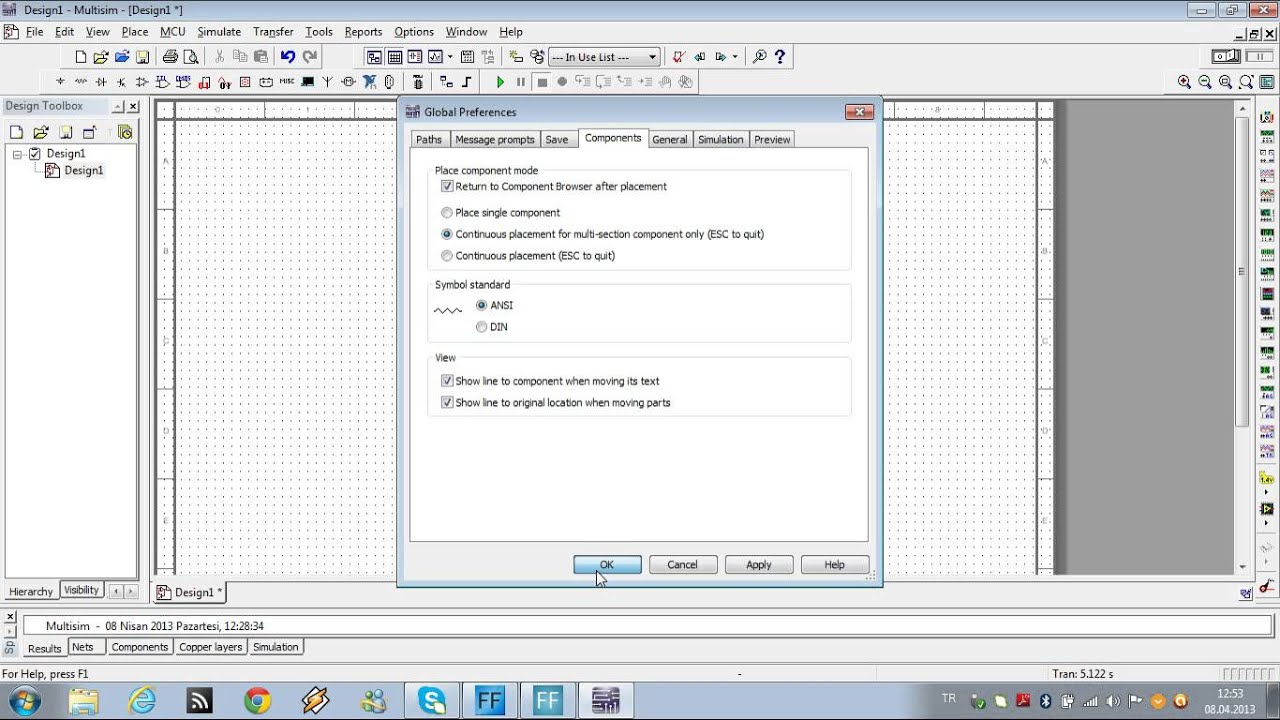Open the Copper layers tab
The width and height of the screenshot is (1280, 720).
[x=211, y=647]
